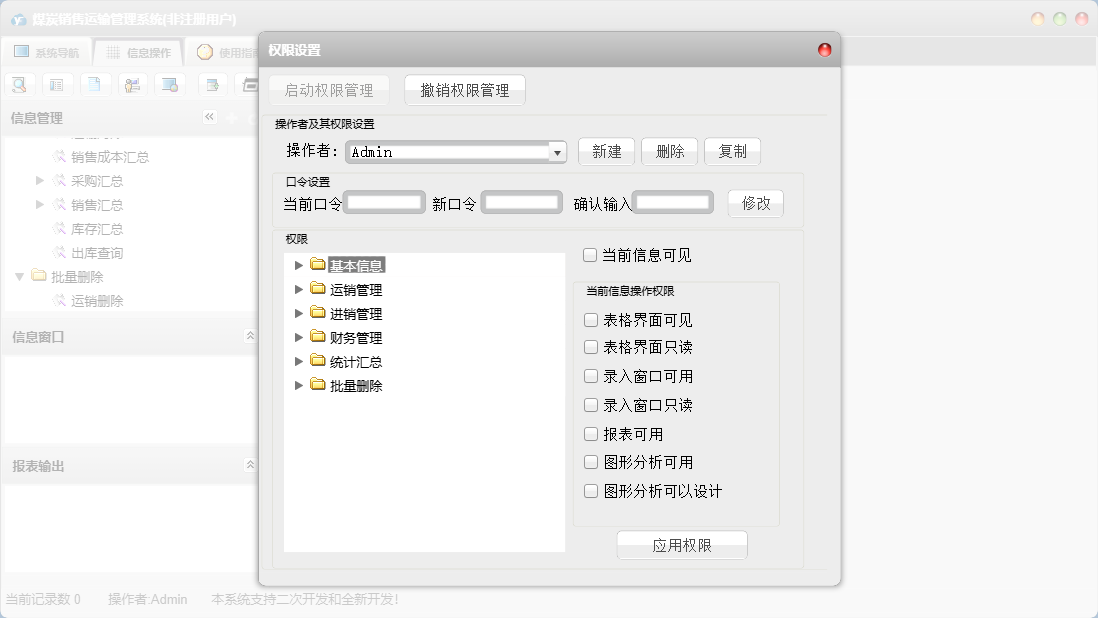Focus the 新口令 password field
Image resolution: width=1098 pixels, height=618 pixels.
pyautogui.click(x=521, y=203)
